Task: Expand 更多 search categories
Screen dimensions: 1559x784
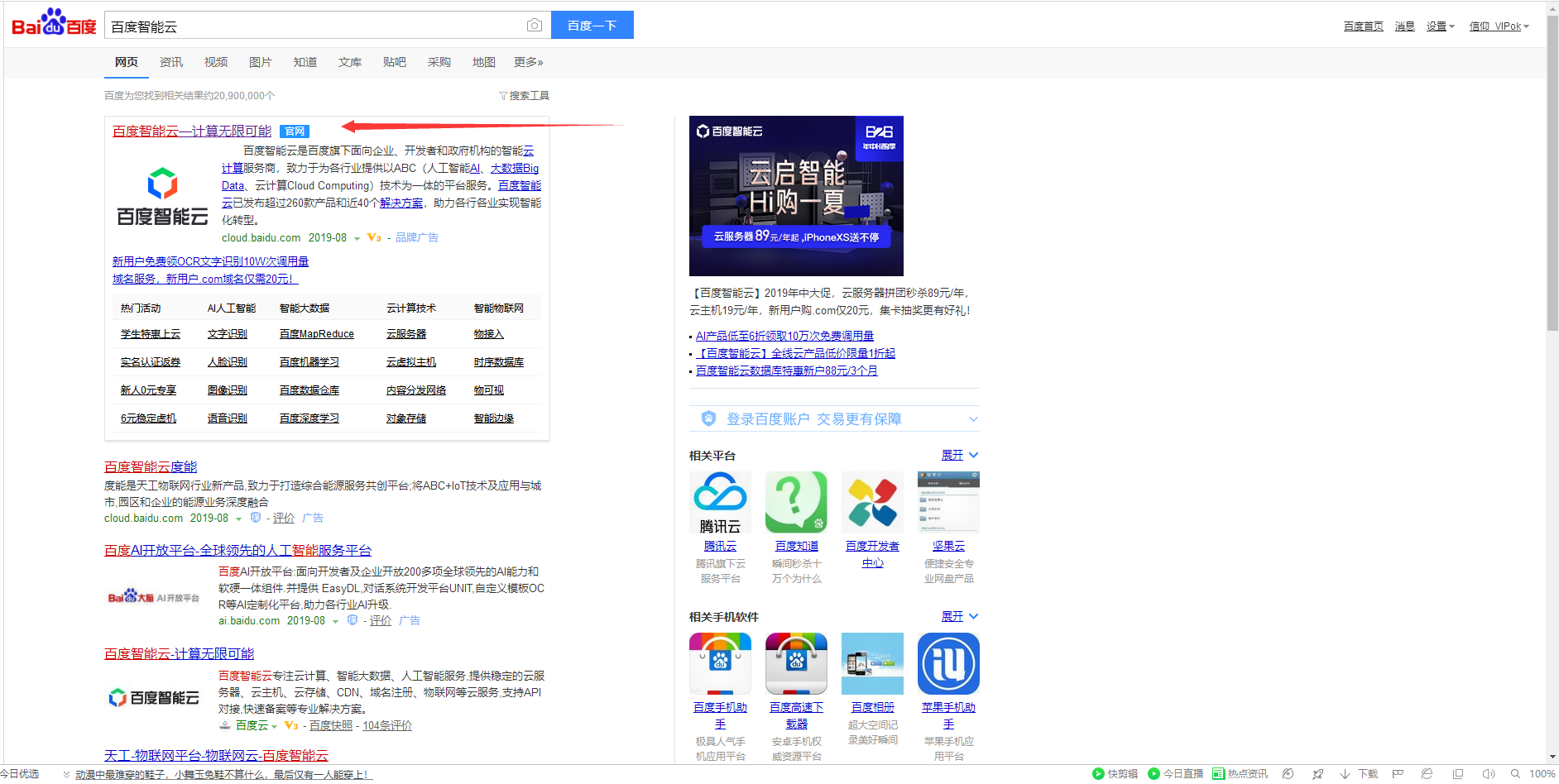Action: coord(528,62)
